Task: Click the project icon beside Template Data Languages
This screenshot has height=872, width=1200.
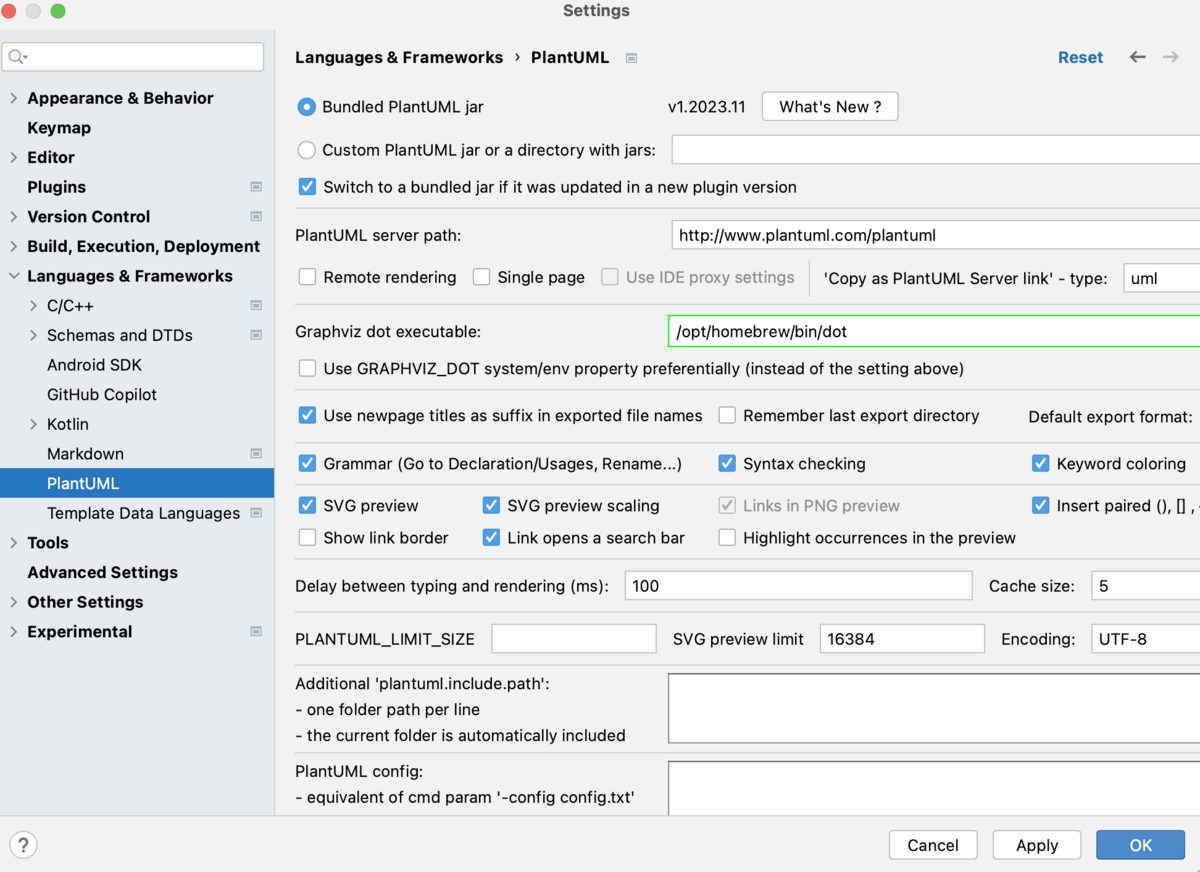Action: pos(256,513)
